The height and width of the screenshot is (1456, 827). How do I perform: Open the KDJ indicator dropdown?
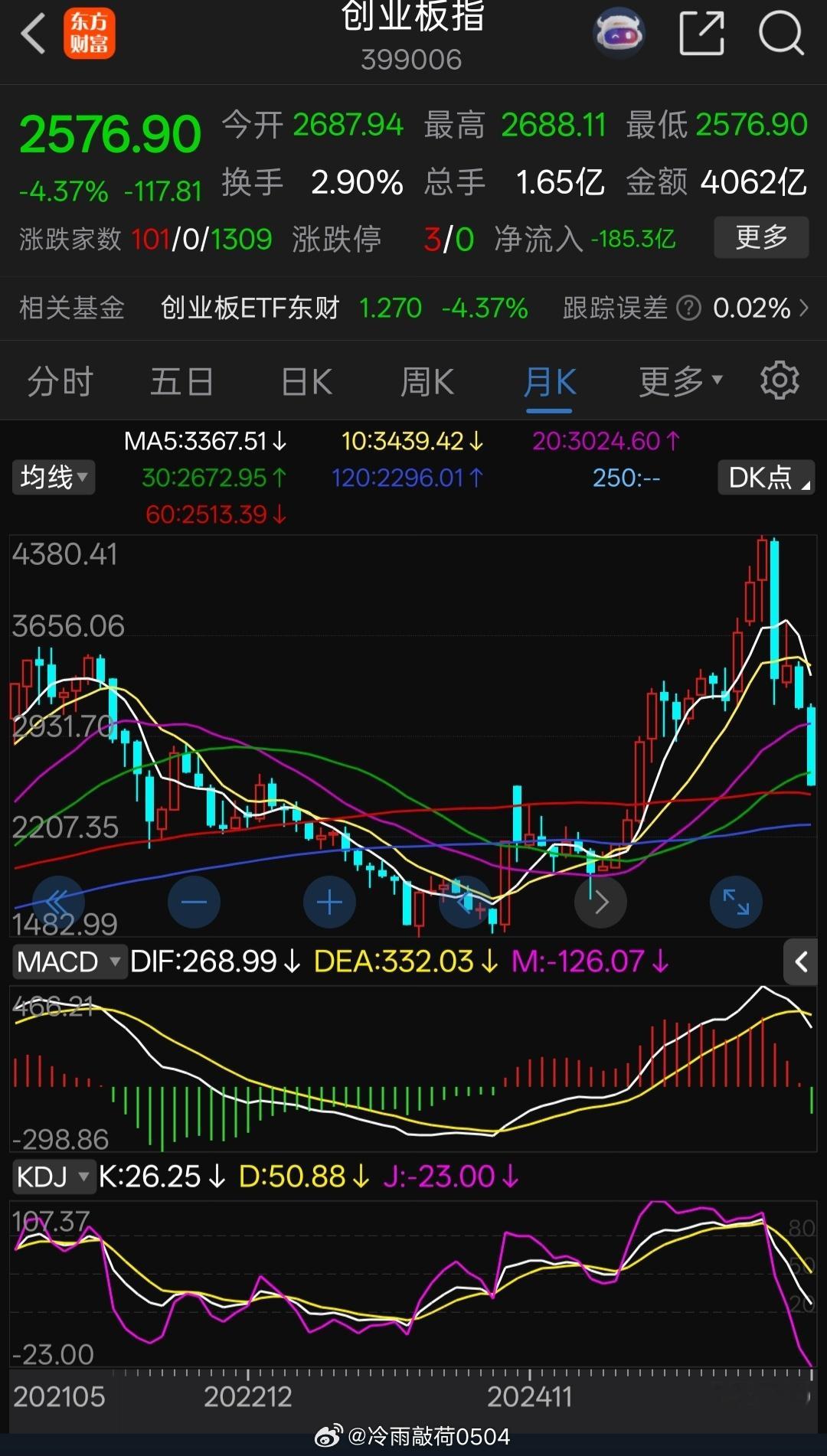(x=53, y=1177)
